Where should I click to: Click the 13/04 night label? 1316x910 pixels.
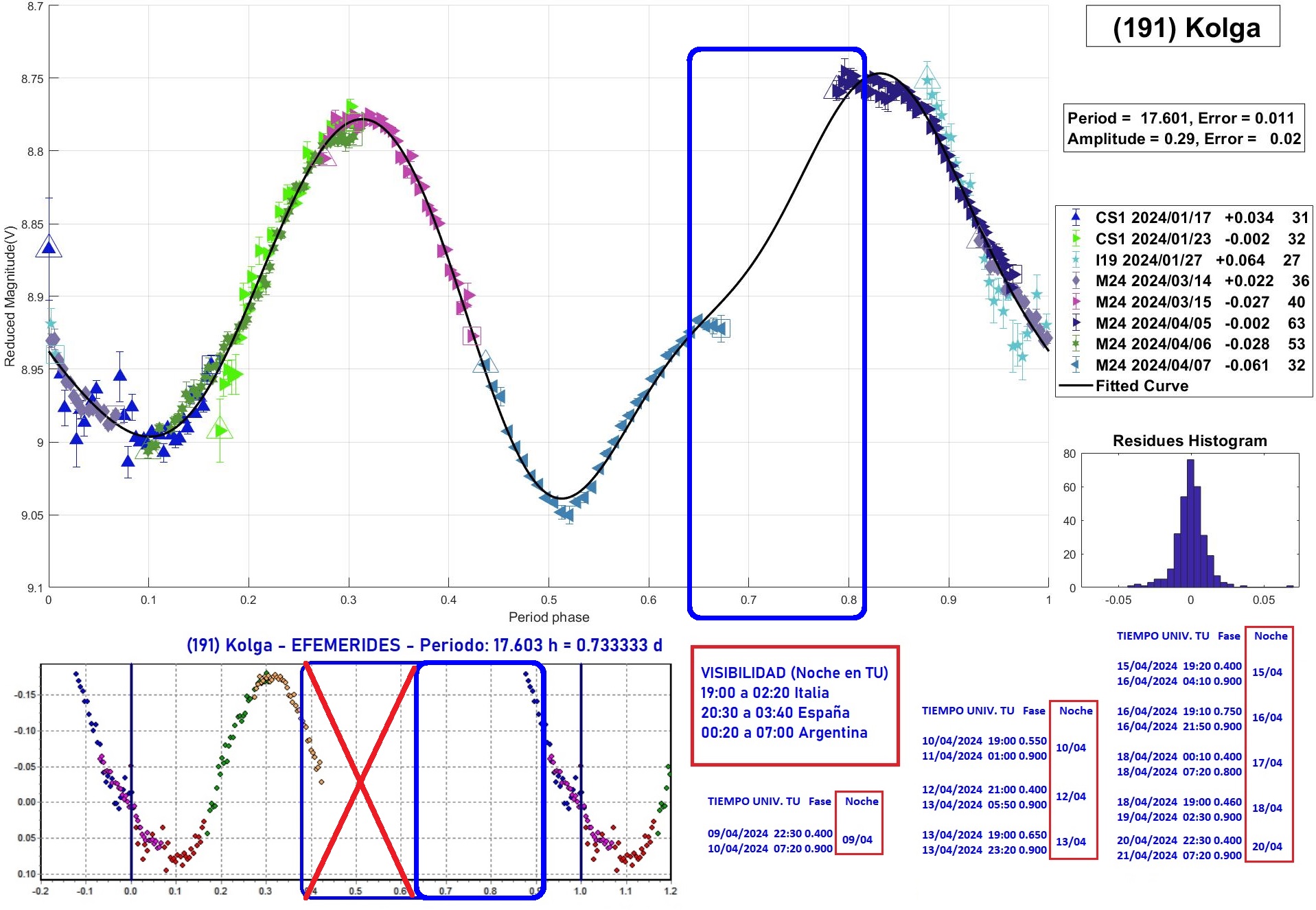1071,841
